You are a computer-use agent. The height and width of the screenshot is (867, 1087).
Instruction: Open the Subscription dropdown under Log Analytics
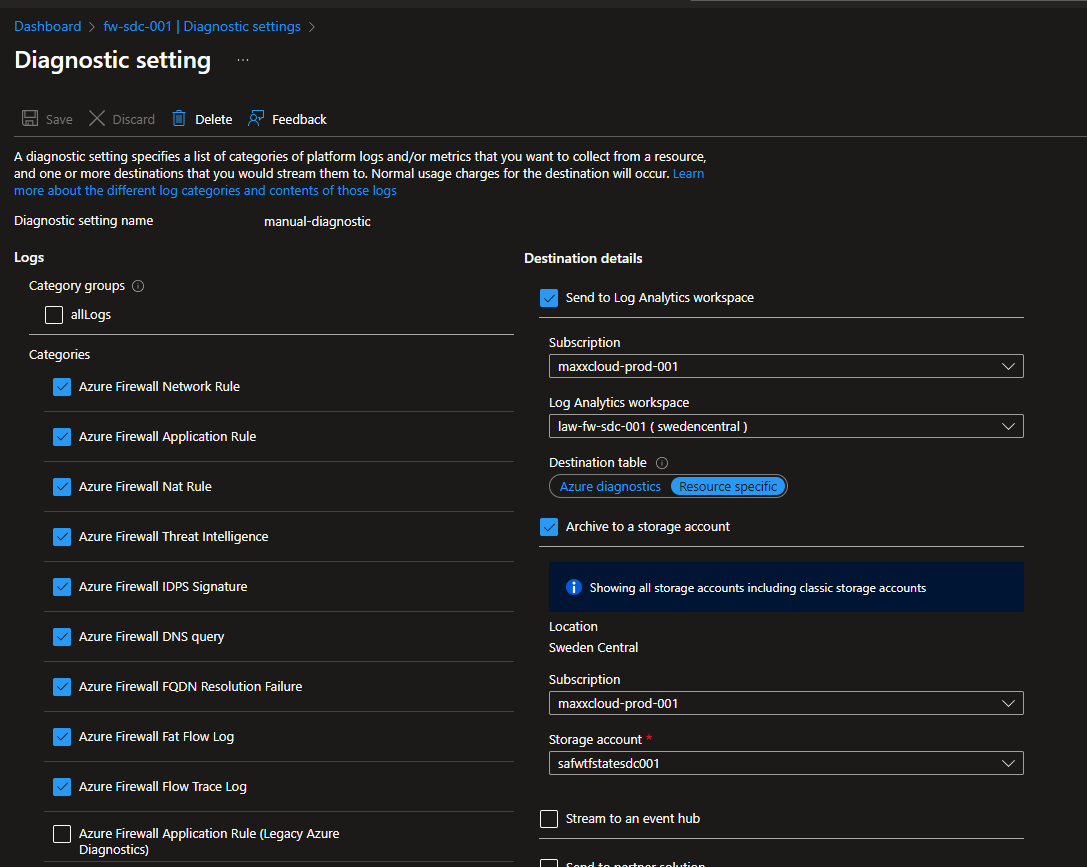(786, 367)
